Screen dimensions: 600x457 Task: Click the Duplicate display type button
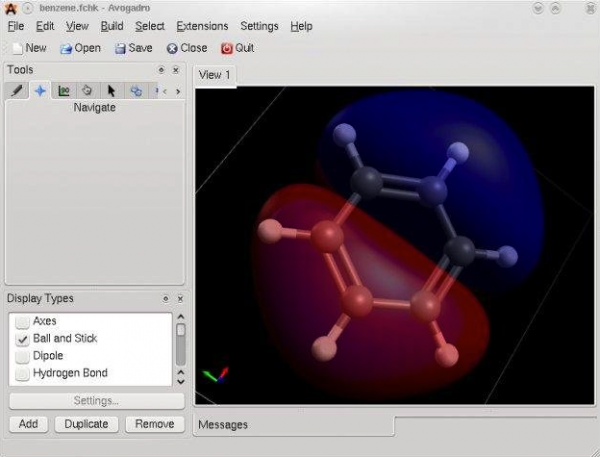coord(86,424)
